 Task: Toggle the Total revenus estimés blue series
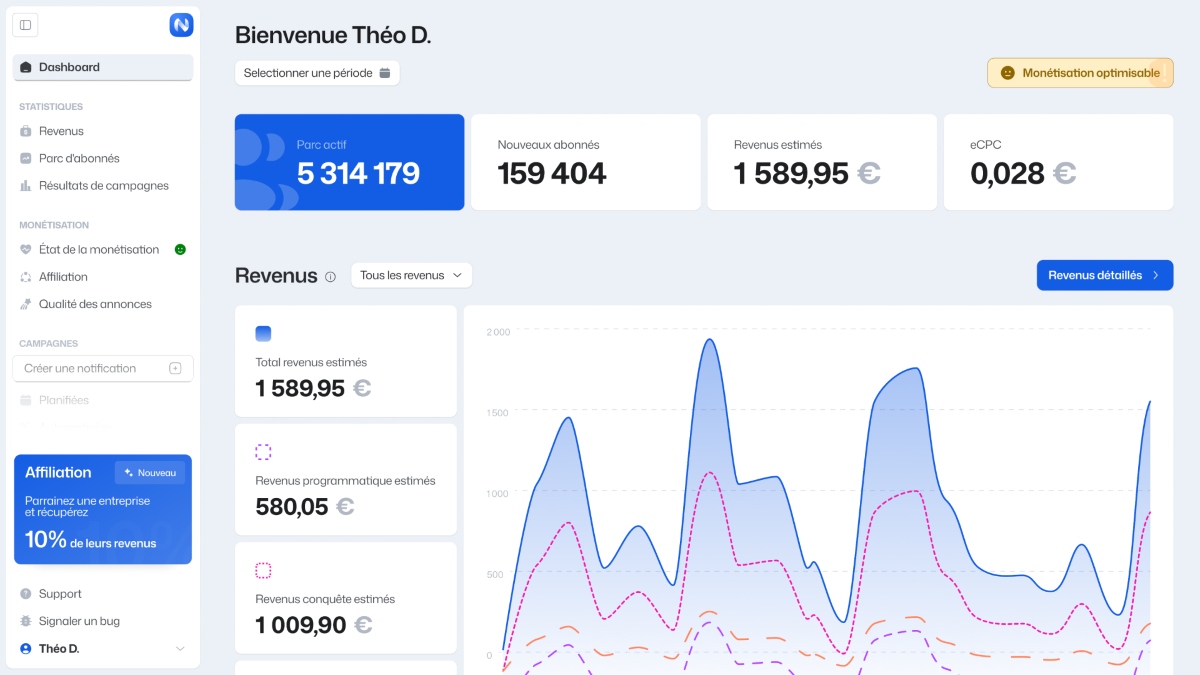[x=263, y=334]
